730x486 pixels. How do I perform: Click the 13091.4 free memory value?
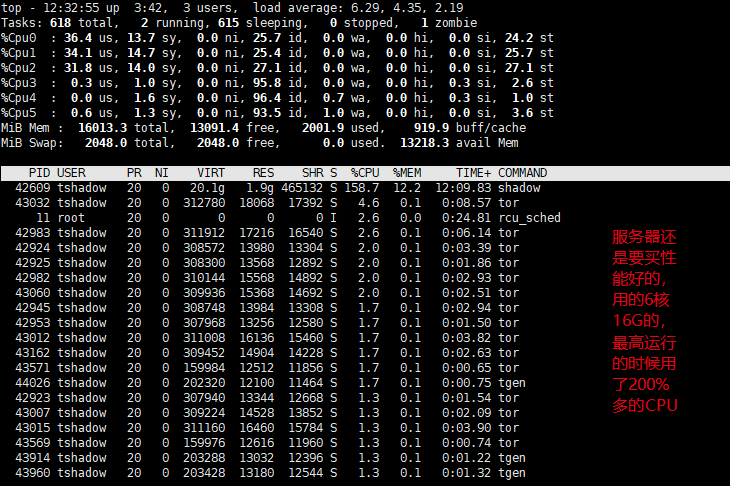tap(215, 128)
